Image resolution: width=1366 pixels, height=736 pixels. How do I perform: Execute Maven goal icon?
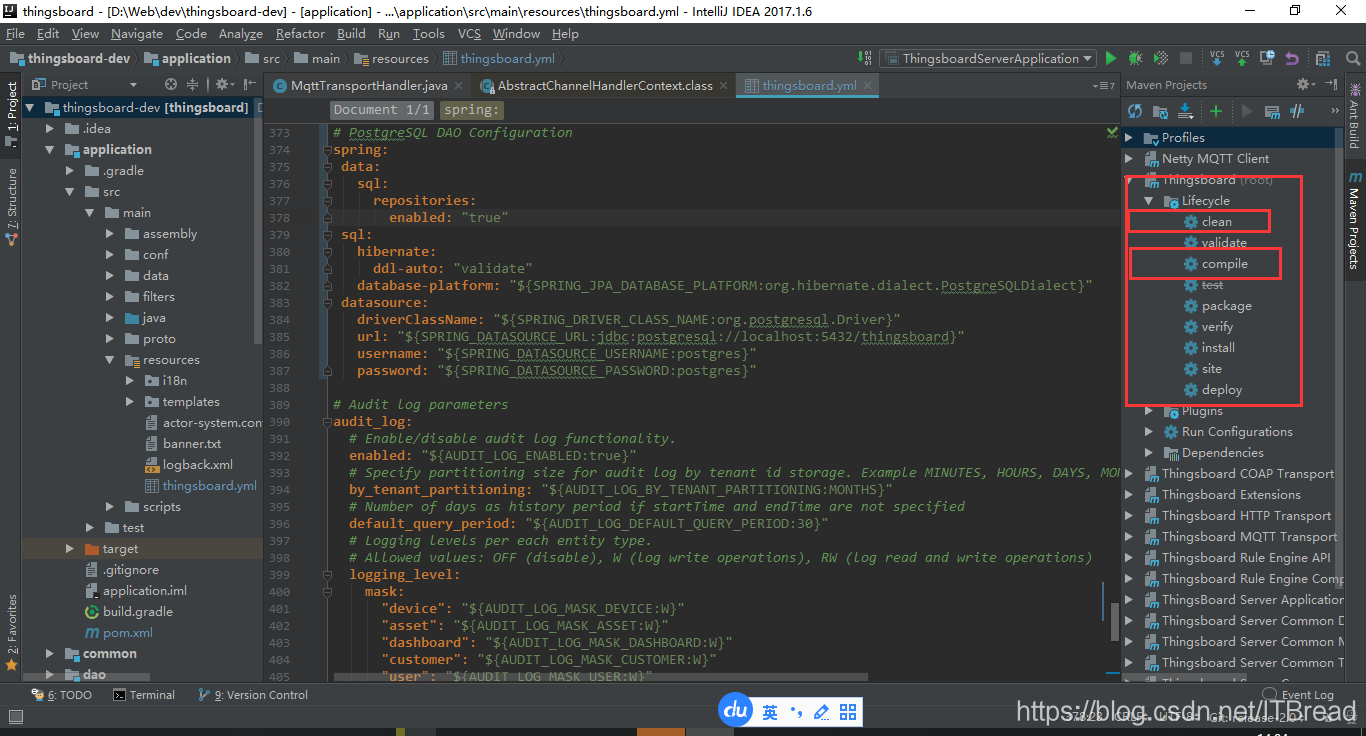tap(1272, 111)
